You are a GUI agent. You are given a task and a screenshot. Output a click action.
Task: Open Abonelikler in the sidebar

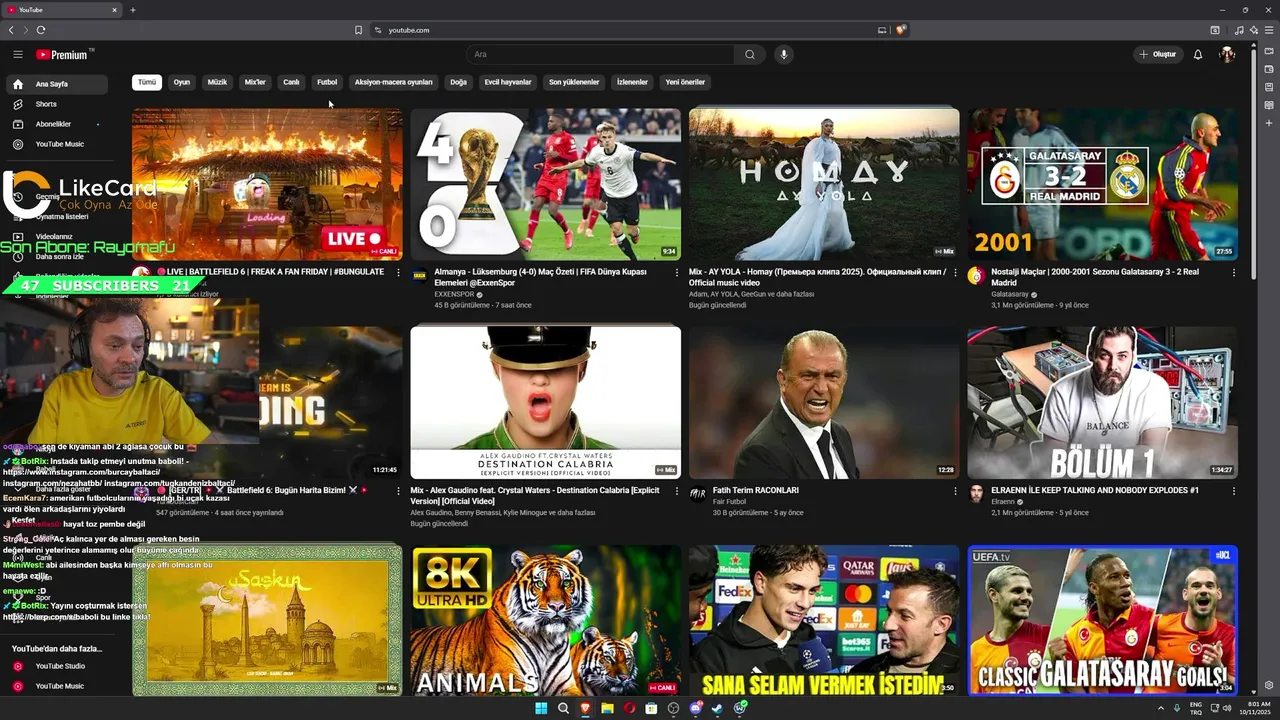tap(55, 124)
